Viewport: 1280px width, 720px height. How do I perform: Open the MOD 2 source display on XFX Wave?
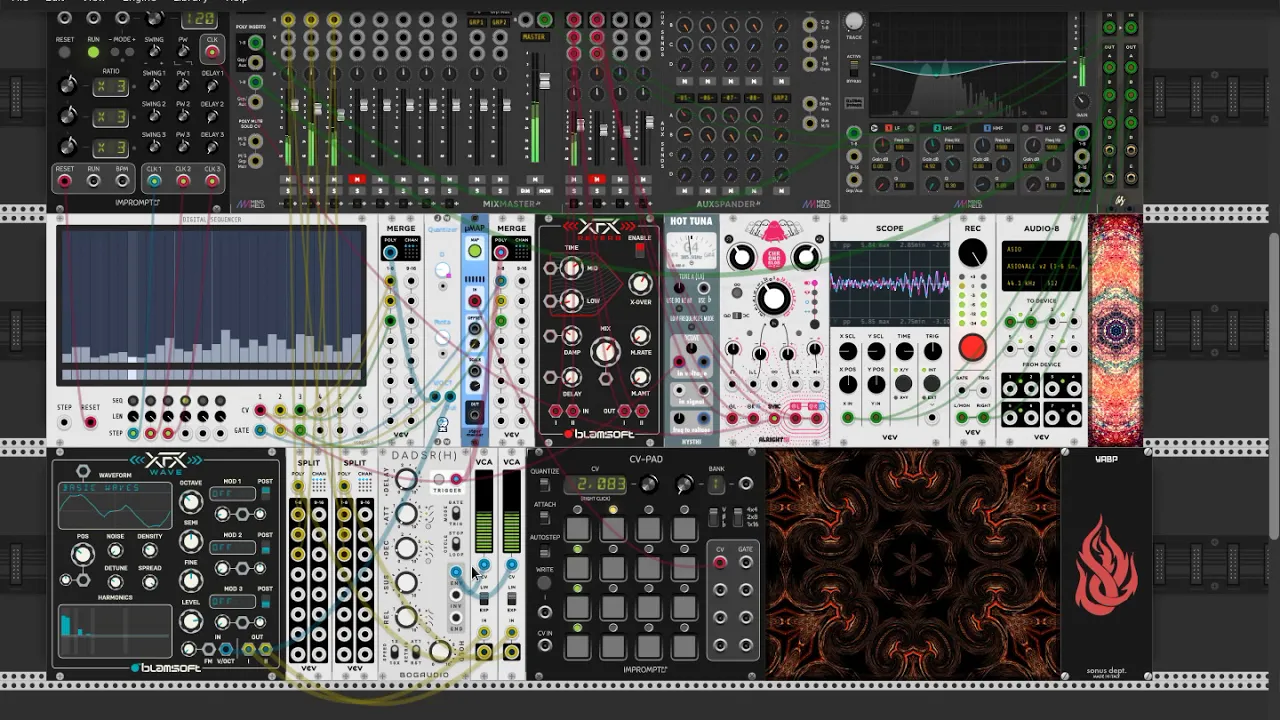[232, 547]
